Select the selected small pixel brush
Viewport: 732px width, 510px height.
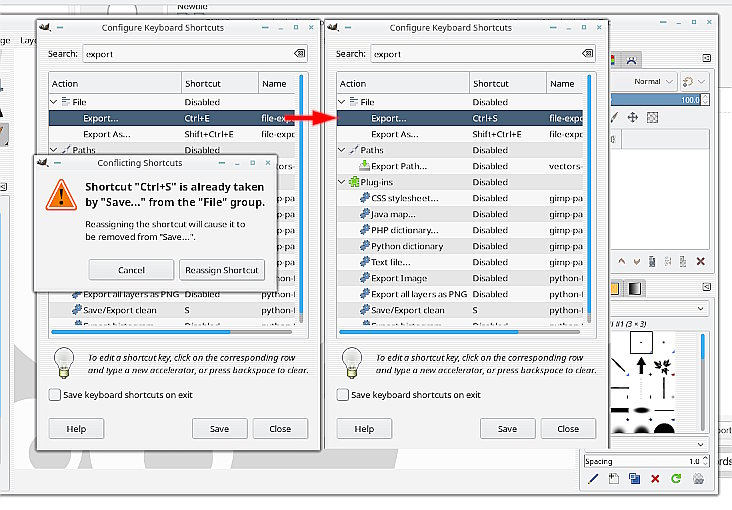(x=641, y=342)
